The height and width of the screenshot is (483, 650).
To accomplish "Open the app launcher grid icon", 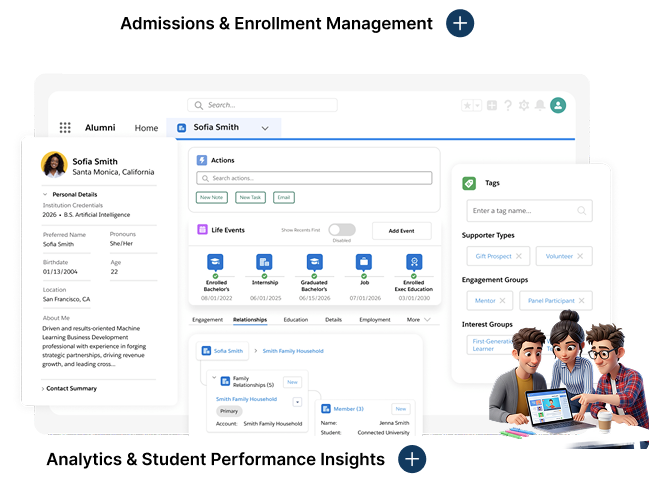I will tap(65, 127).
